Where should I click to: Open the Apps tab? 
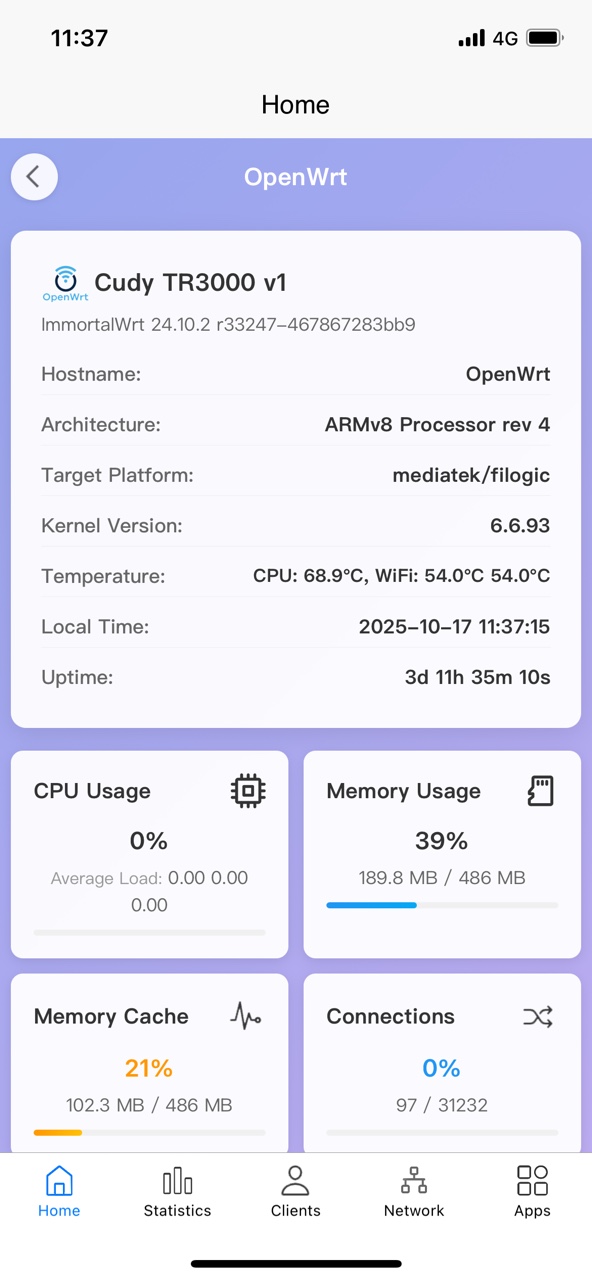coord(532,1192)
